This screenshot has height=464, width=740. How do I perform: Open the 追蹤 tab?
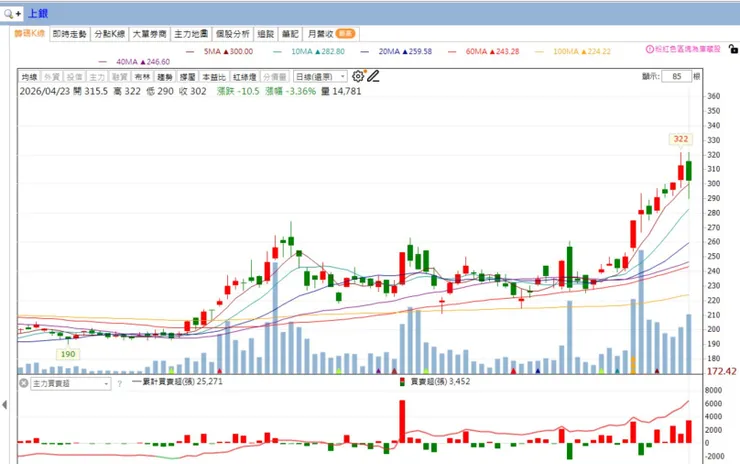point(266,34)
